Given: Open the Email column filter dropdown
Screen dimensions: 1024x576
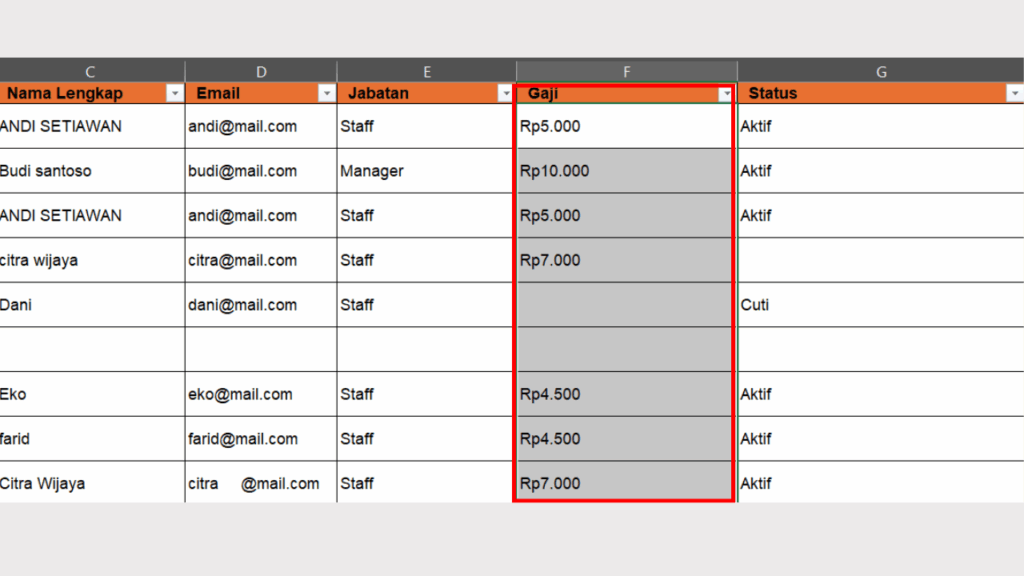Looking at the screenshot, I should tap(327, 93).
